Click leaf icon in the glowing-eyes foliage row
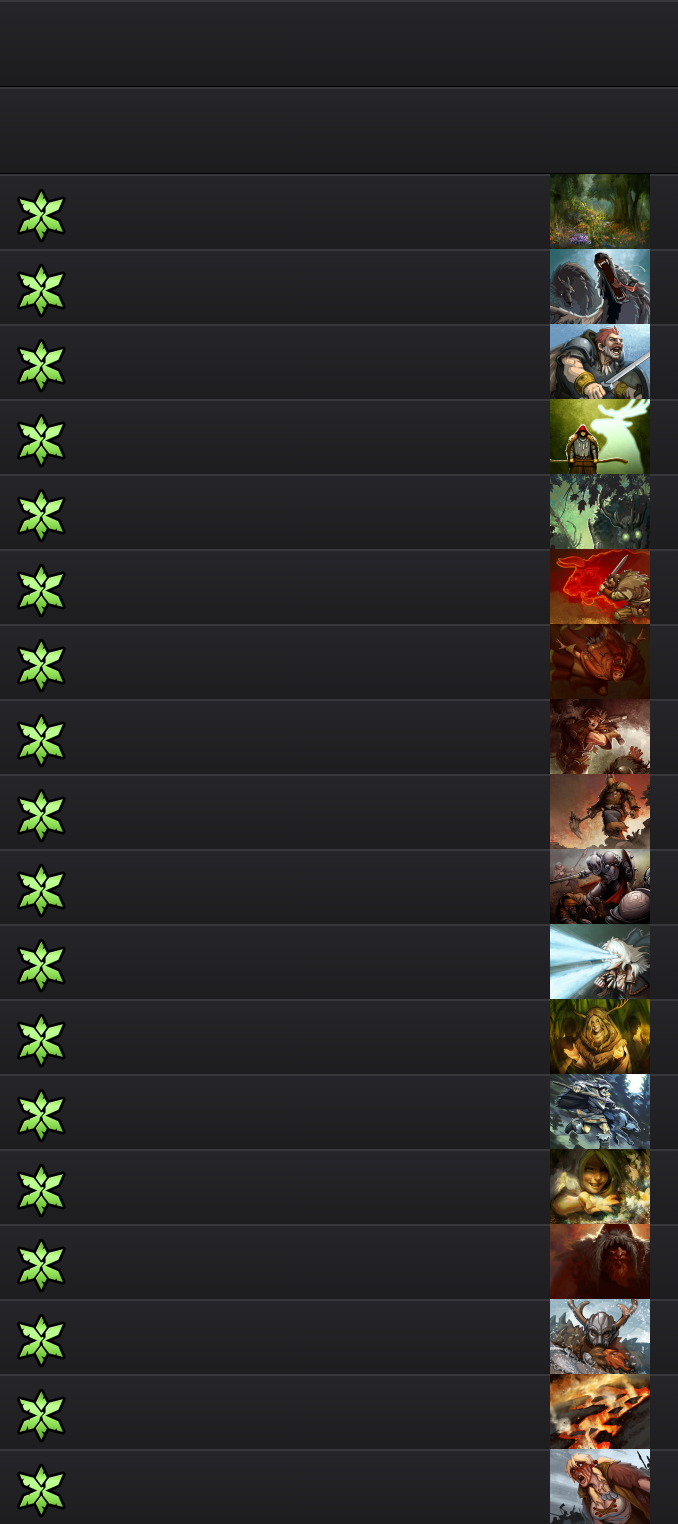Image resolution: width=678 pixels, height=1524 pixels. (41, 515)
